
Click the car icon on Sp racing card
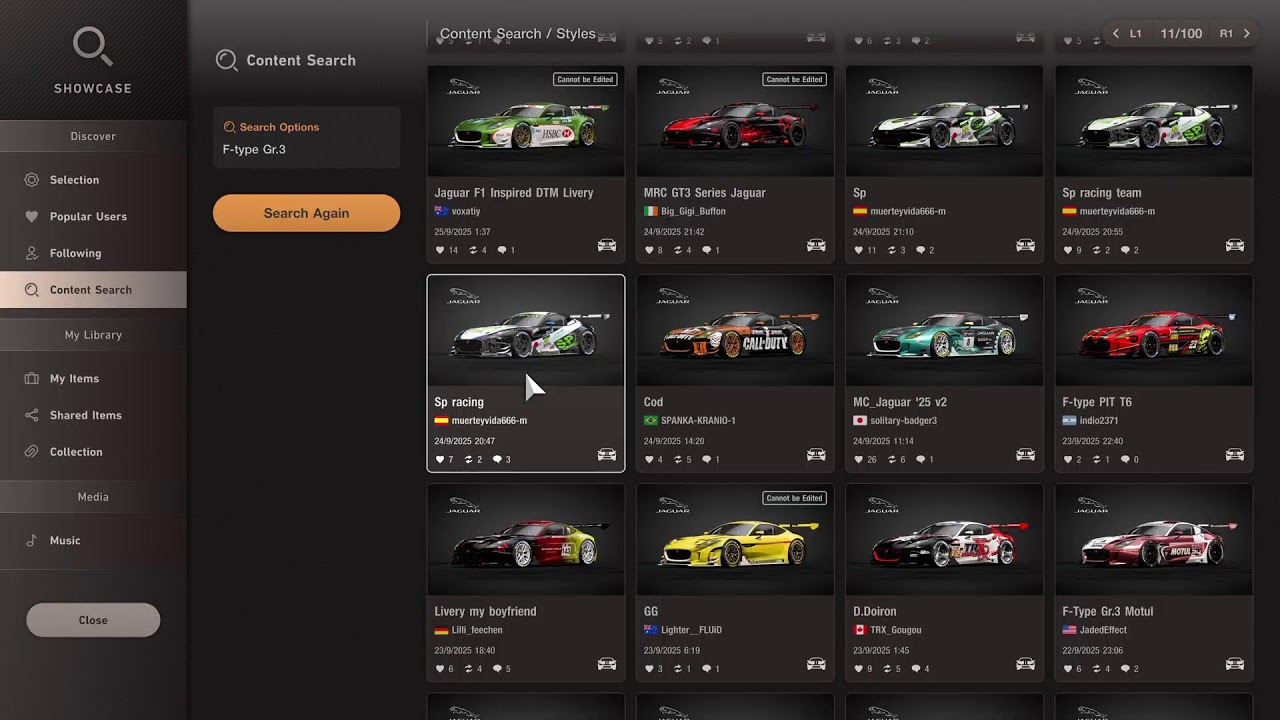pyautogui.click(x=607, y=455)
